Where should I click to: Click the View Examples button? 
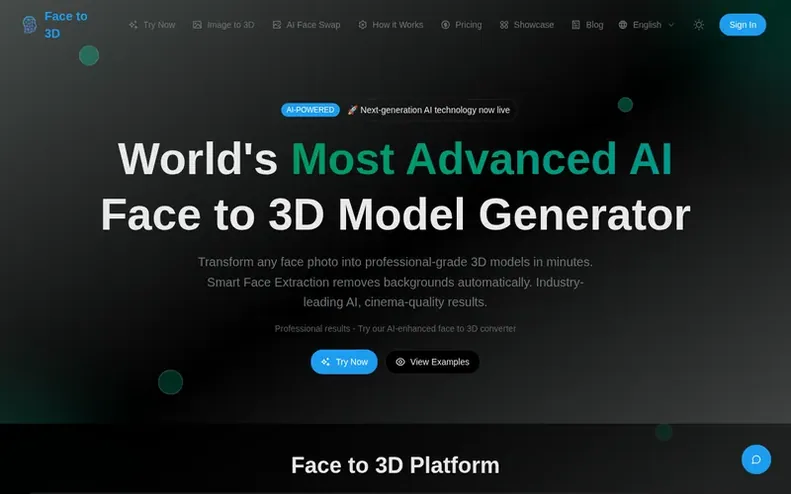(x=432, y=362)
